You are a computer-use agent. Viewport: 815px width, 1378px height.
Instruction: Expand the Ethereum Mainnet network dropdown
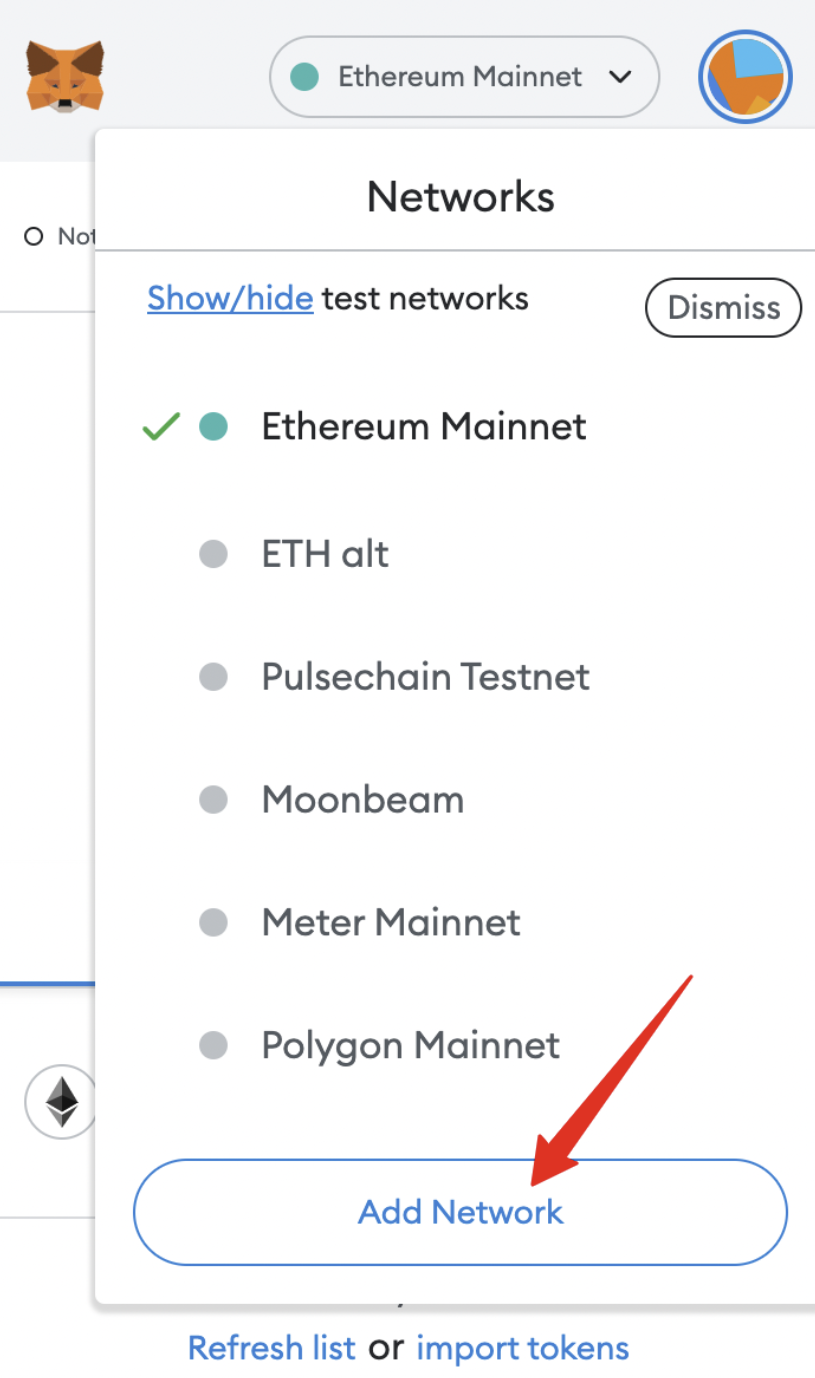[464, 77]
